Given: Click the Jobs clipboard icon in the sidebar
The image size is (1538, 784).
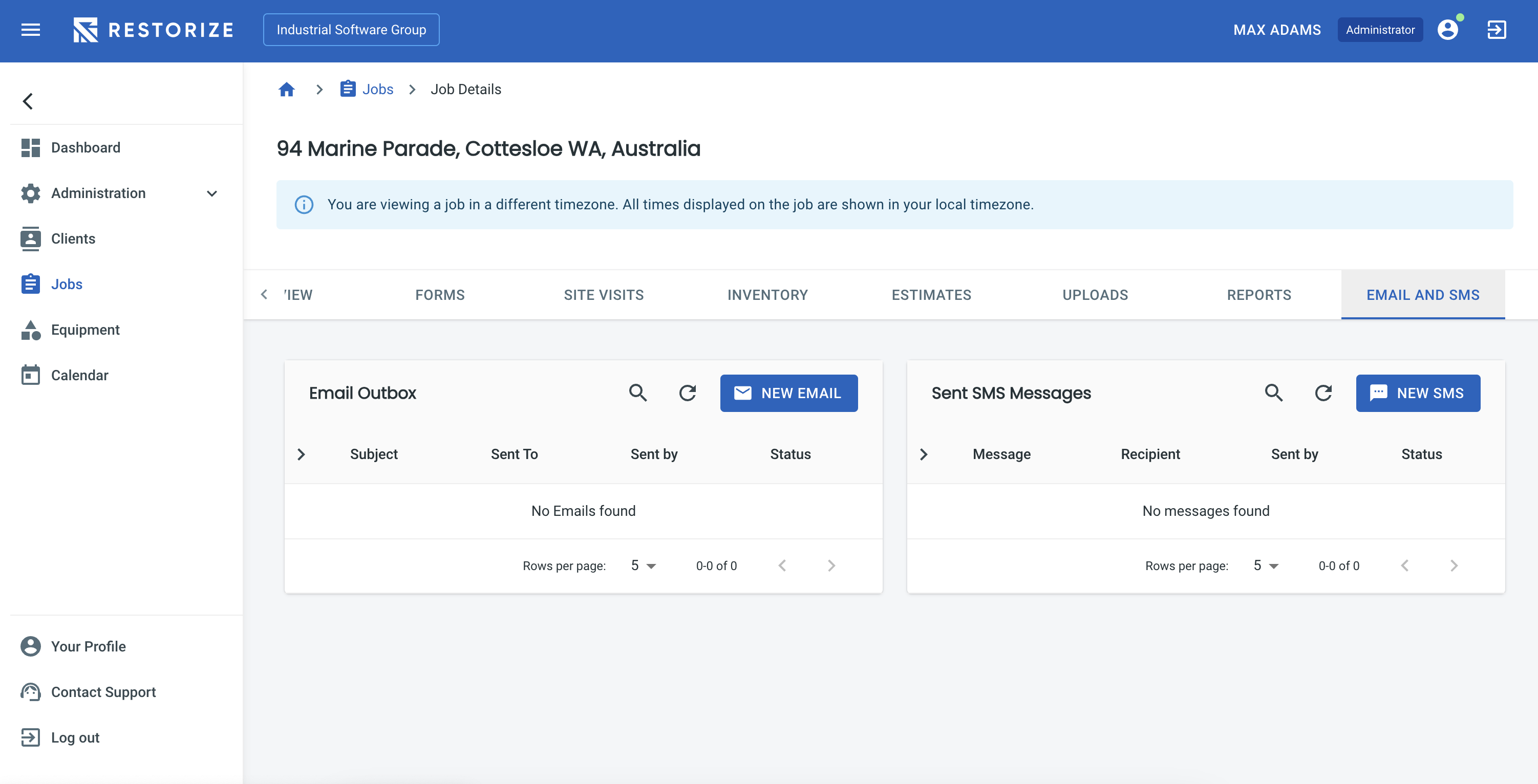Looking at the screenshot, I should point(30,284).
